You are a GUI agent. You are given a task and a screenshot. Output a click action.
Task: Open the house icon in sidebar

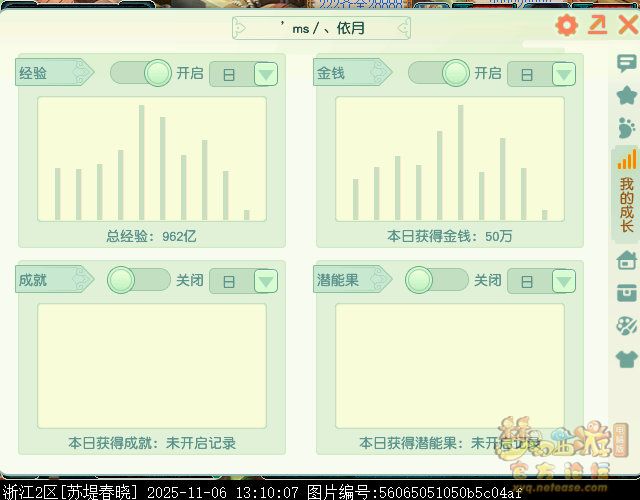point(627,260)
